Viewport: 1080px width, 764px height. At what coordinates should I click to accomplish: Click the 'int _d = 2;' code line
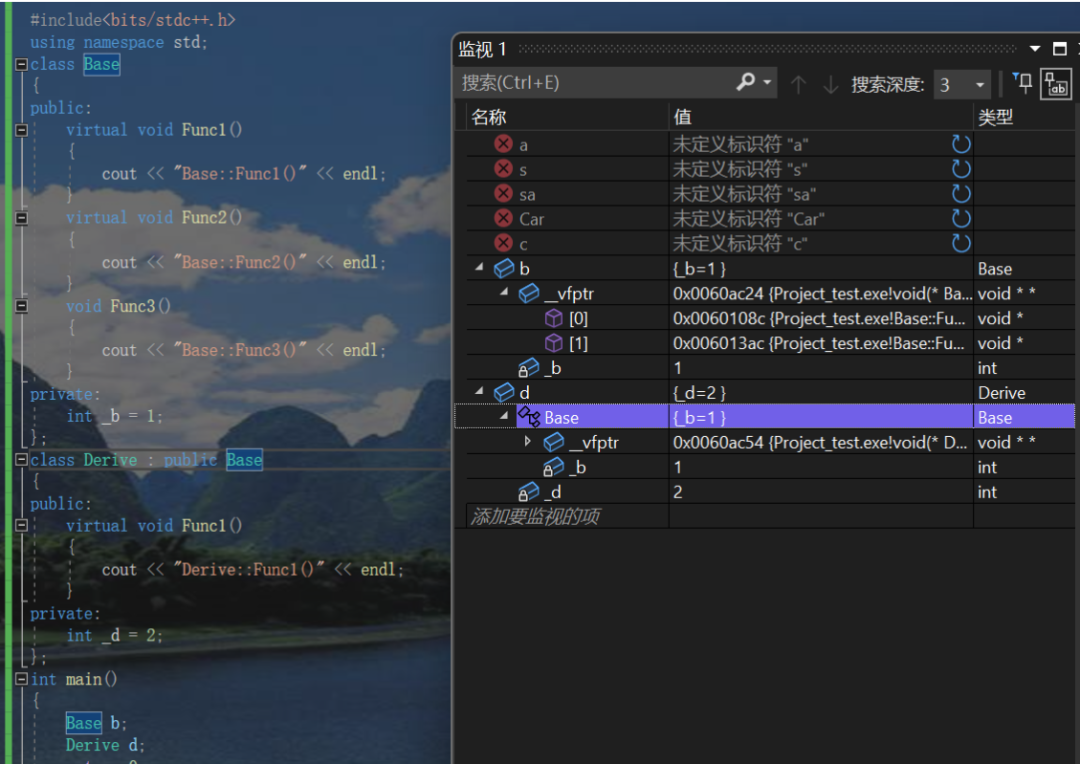(x=114, y=635)
